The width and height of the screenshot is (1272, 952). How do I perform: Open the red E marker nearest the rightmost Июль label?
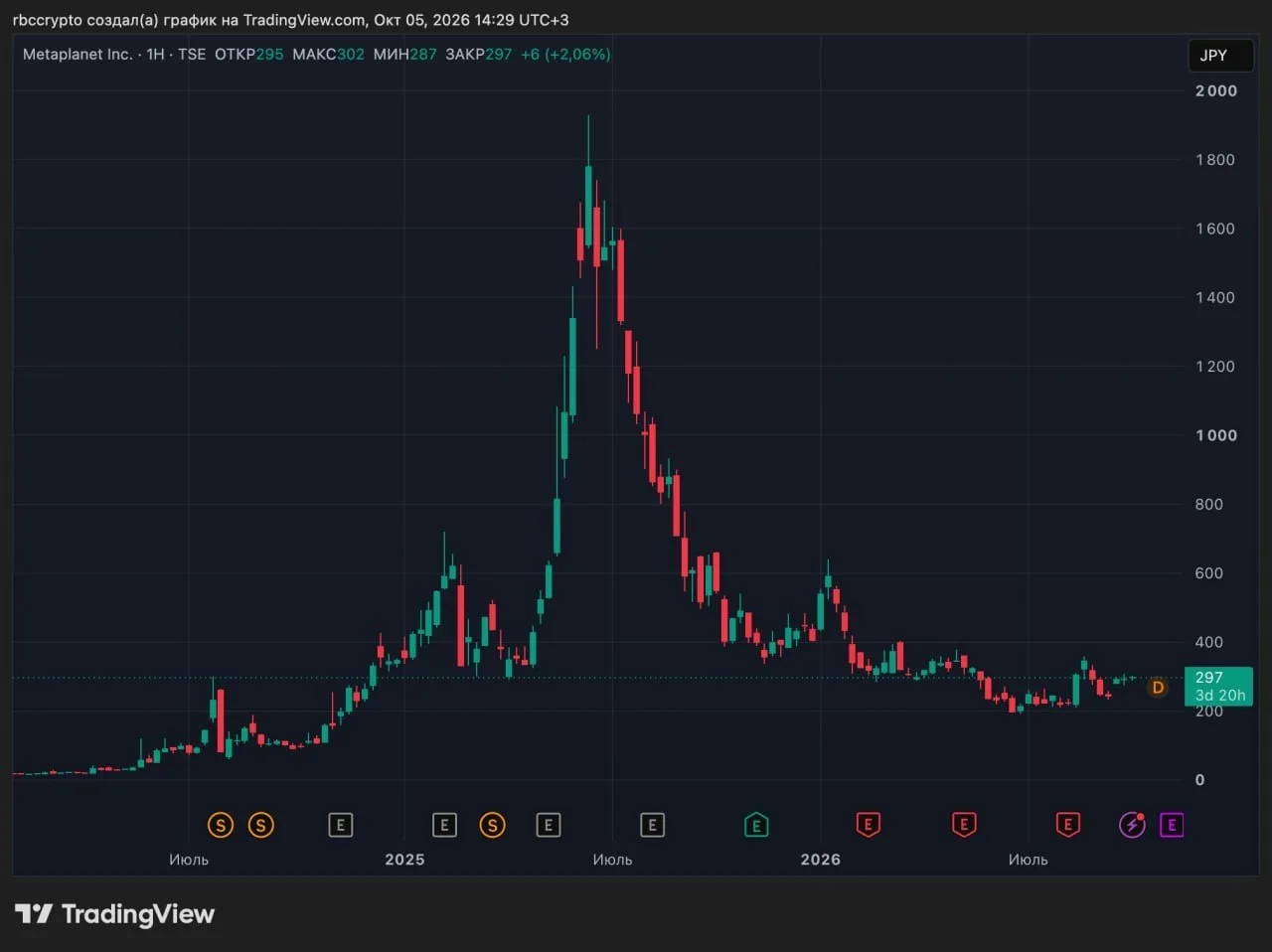1068,825
